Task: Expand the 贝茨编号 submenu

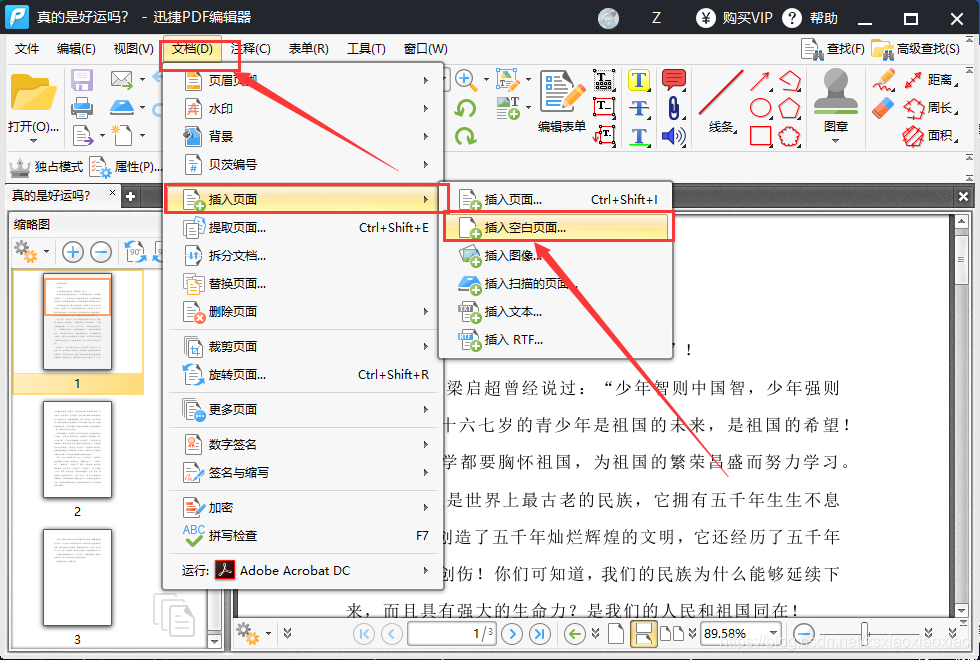Action: pyautogui.click(x=303, y=164)
